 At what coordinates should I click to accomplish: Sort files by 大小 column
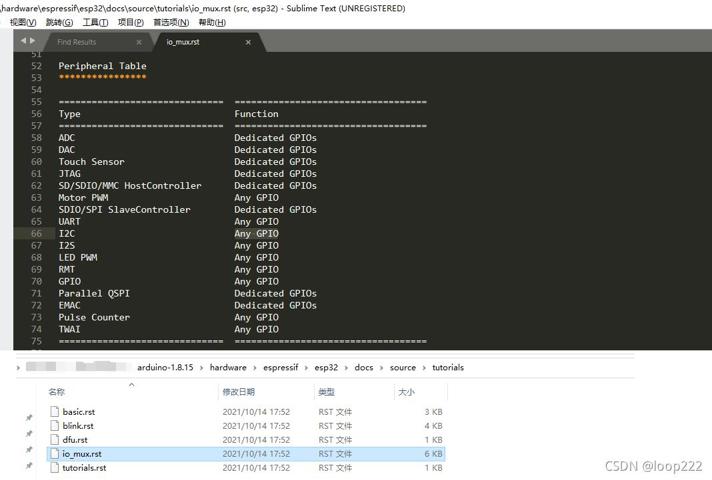tap(406, 392)
